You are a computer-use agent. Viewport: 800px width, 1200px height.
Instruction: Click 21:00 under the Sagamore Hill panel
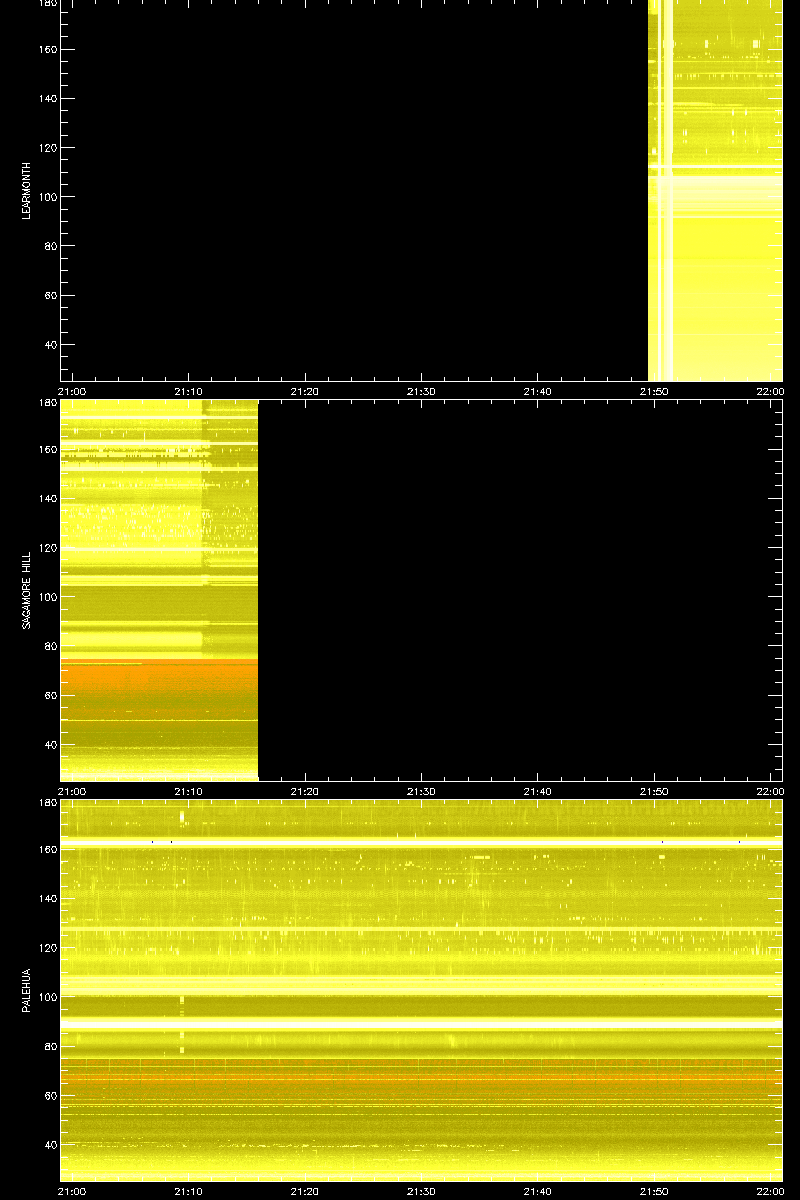pos(73,791)
